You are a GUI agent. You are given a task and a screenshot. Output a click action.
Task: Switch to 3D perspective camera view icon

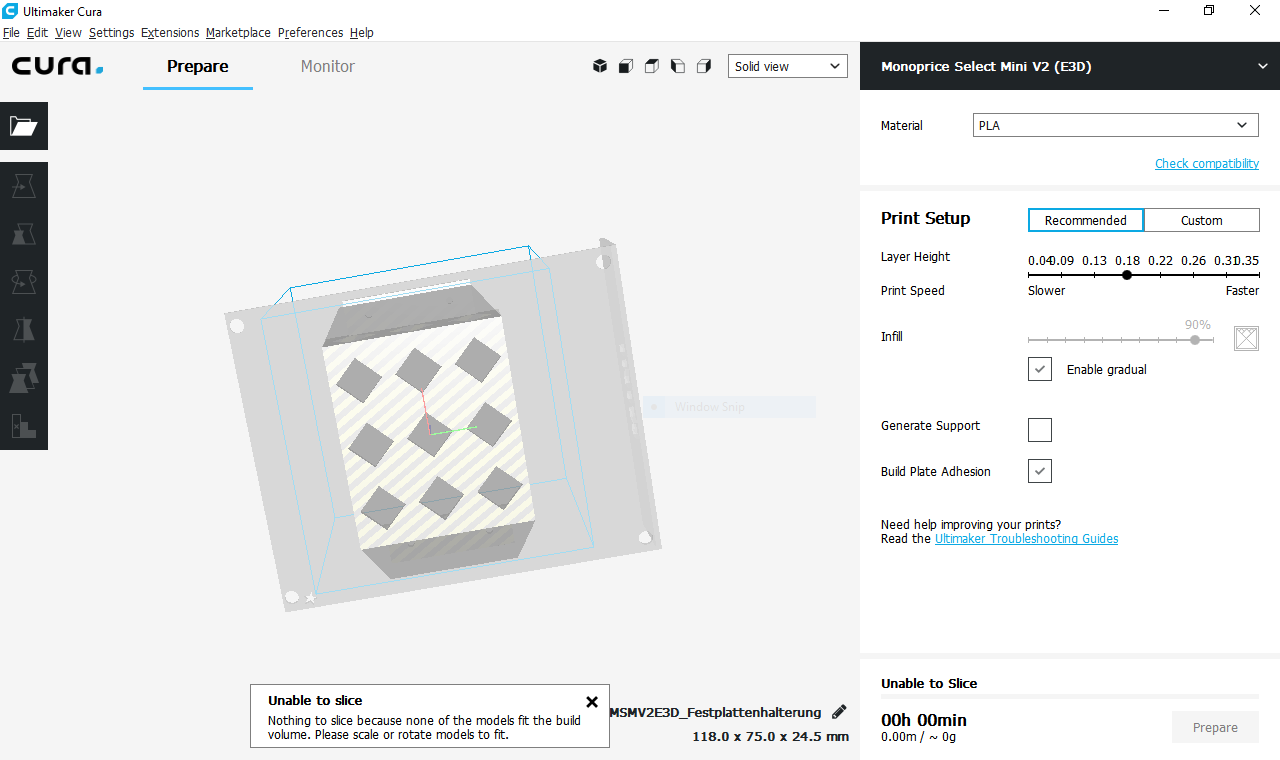[600, 66]
